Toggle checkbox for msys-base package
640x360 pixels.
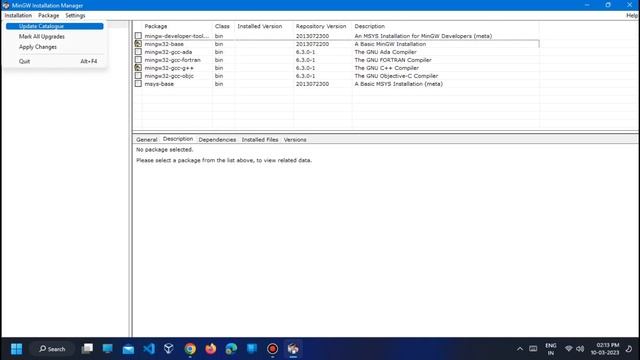138,84
